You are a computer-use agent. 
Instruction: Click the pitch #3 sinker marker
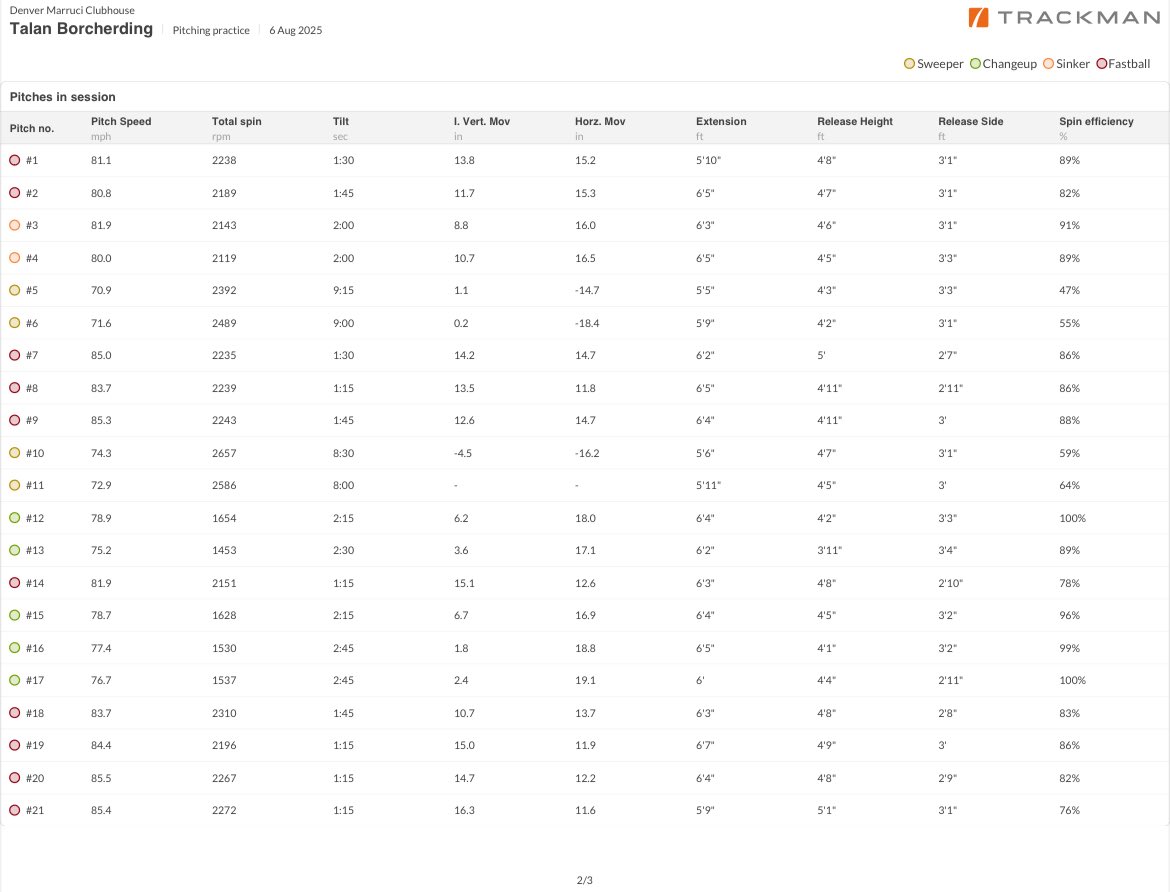(x=14, y=225)
